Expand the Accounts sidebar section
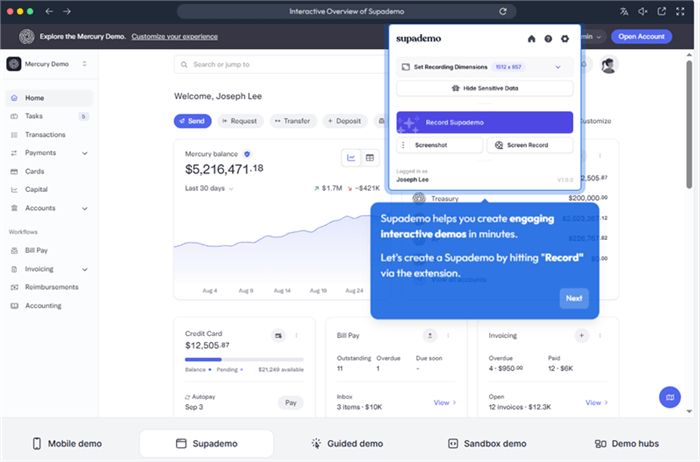700x462 pixels. tap(85, 208)
